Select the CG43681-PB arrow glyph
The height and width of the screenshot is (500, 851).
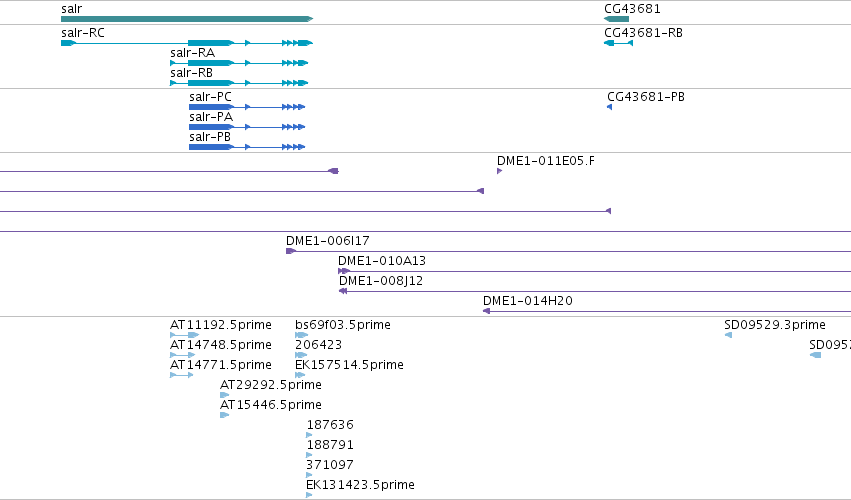[x=609, y=107]
